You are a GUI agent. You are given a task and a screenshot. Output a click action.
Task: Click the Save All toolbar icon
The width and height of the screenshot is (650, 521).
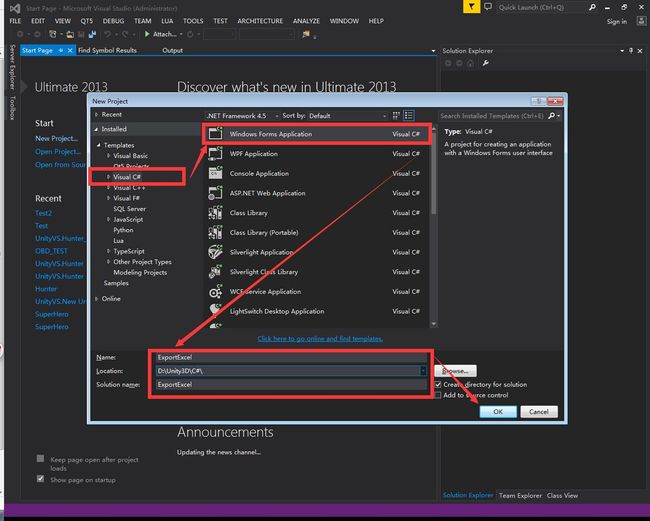click(x=92, y=34)
